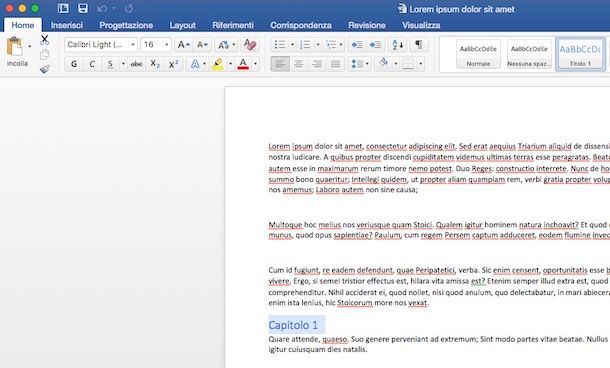Viewport: 610px width, 368px height.
Task: Click the macOS green fullscreen button
Action: (x=35, y=9)
